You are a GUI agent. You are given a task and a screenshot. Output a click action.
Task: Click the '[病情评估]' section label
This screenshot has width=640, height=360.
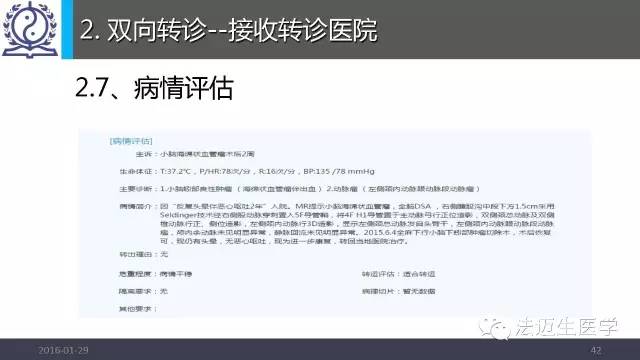(x=131, y=141)
